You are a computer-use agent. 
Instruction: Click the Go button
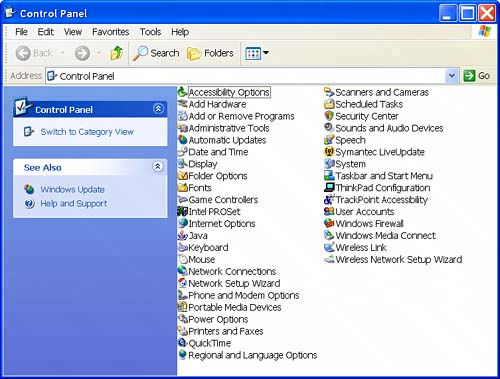click(477, 76)
